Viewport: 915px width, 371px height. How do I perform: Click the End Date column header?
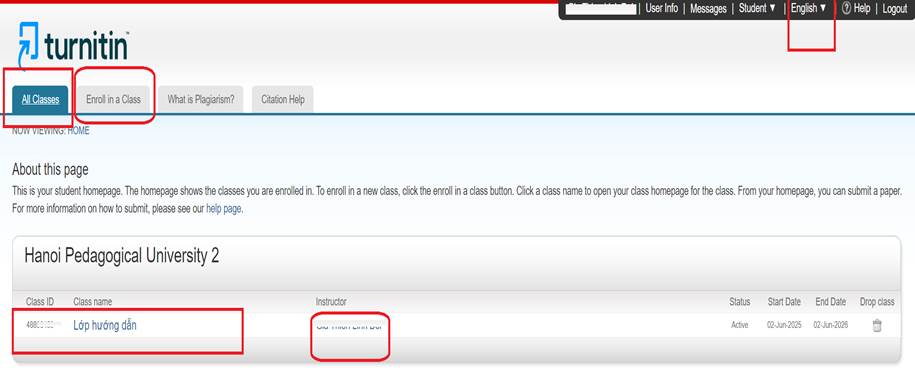point(830,302)
